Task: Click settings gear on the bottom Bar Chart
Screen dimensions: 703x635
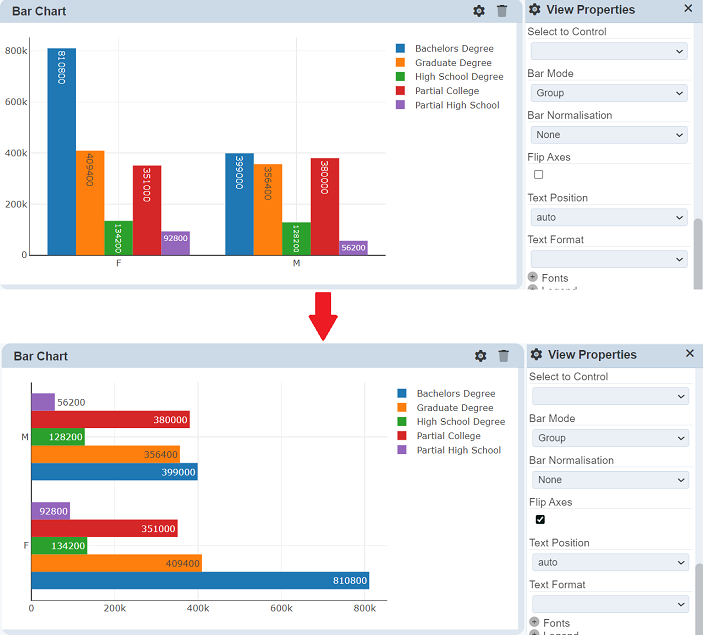Action: pyautogui.click(x=480, y=356)
